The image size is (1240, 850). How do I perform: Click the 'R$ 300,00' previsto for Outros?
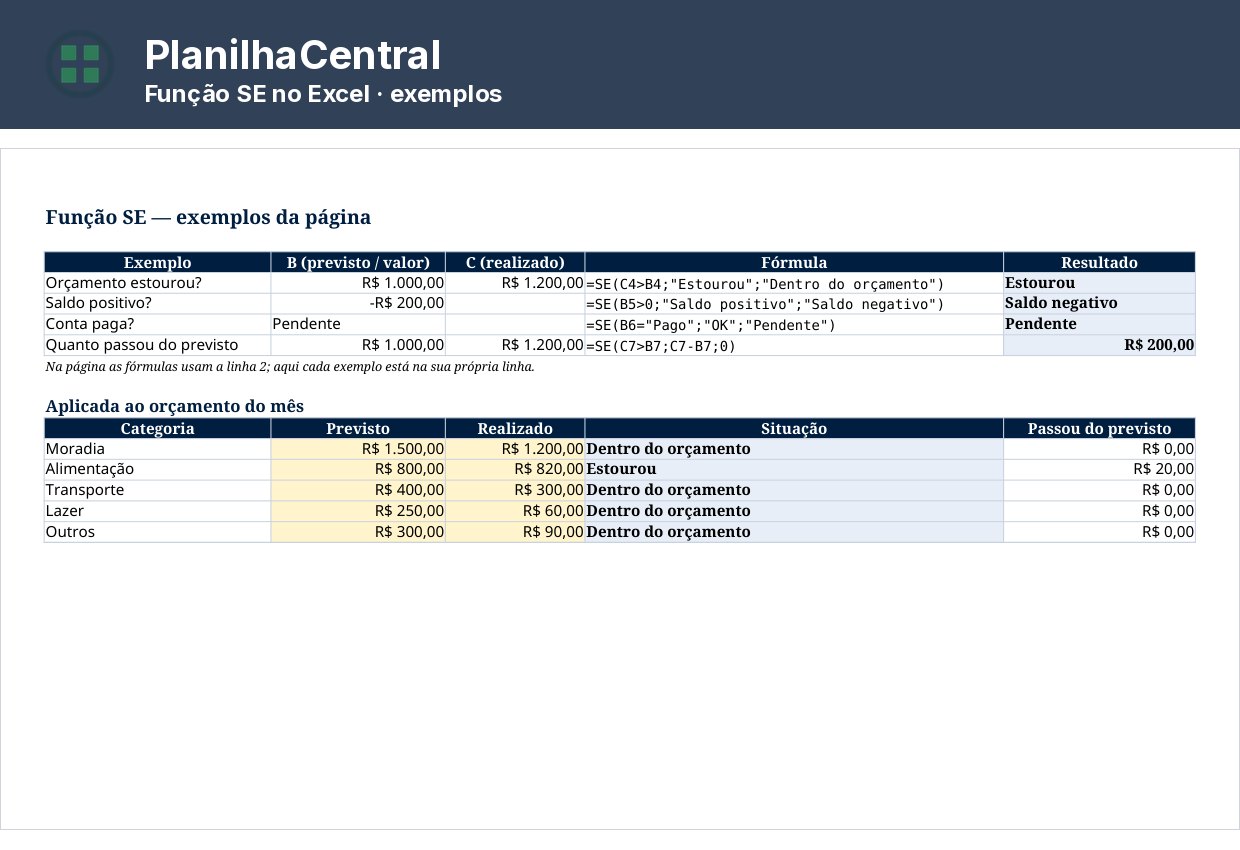[358, 531]
